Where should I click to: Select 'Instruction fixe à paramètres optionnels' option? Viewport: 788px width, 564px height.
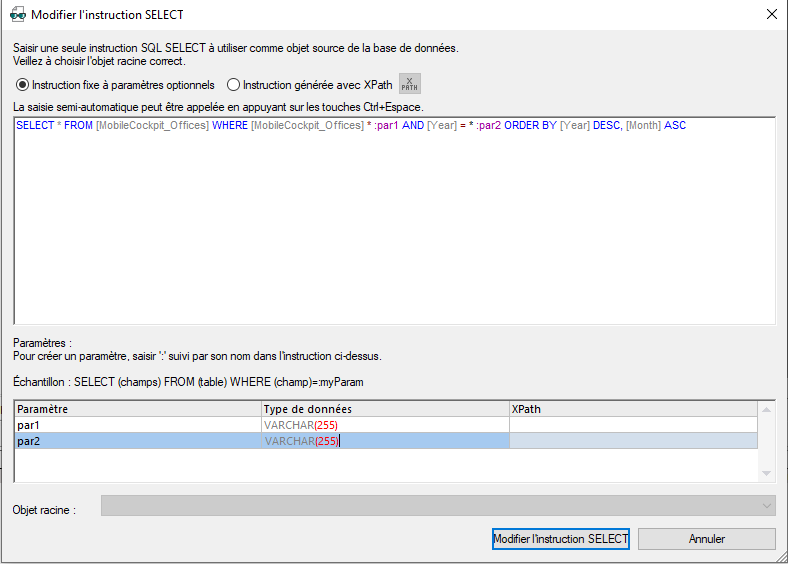(x=22, y=85)
